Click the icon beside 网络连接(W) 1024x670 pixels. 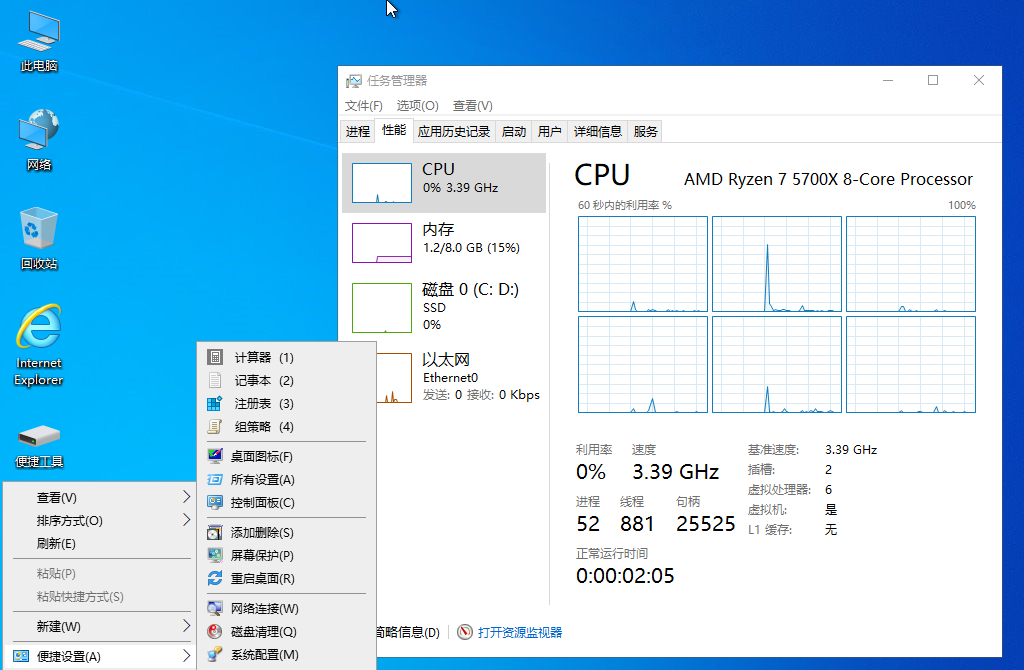tap(215, 608)
